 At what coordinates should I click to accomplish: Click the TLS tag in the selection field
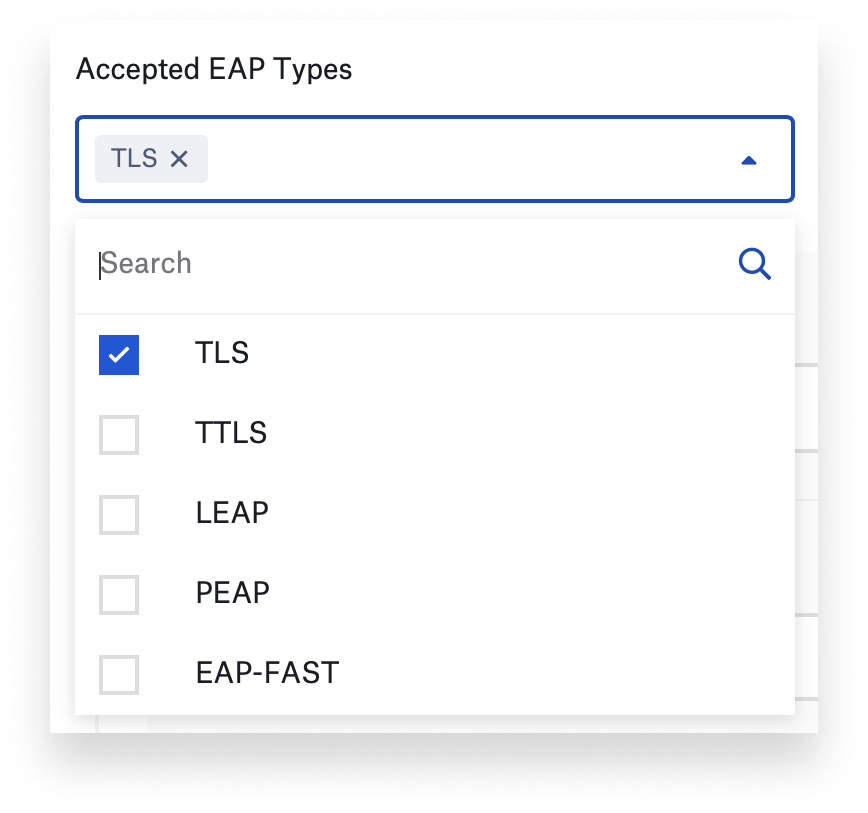135,158
